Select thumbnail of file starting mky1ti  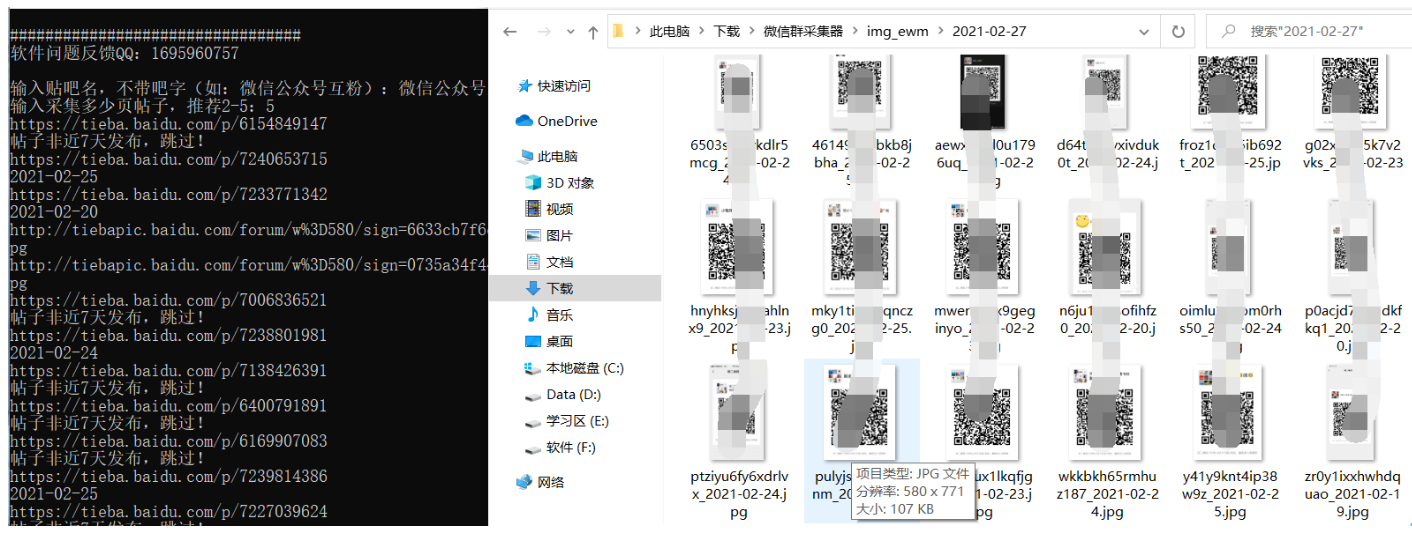pos(860,246)
